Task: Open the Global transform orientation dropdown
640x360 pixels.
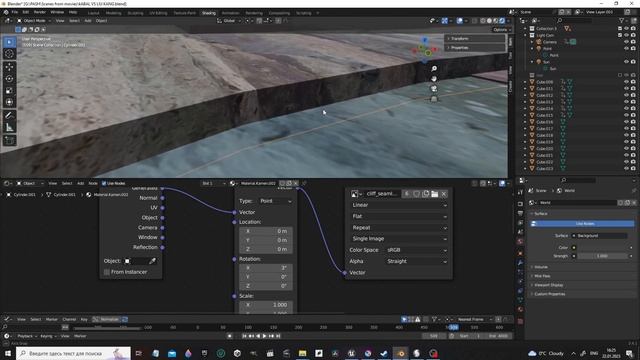Action: pyautogui.click(x=229, y=21)
